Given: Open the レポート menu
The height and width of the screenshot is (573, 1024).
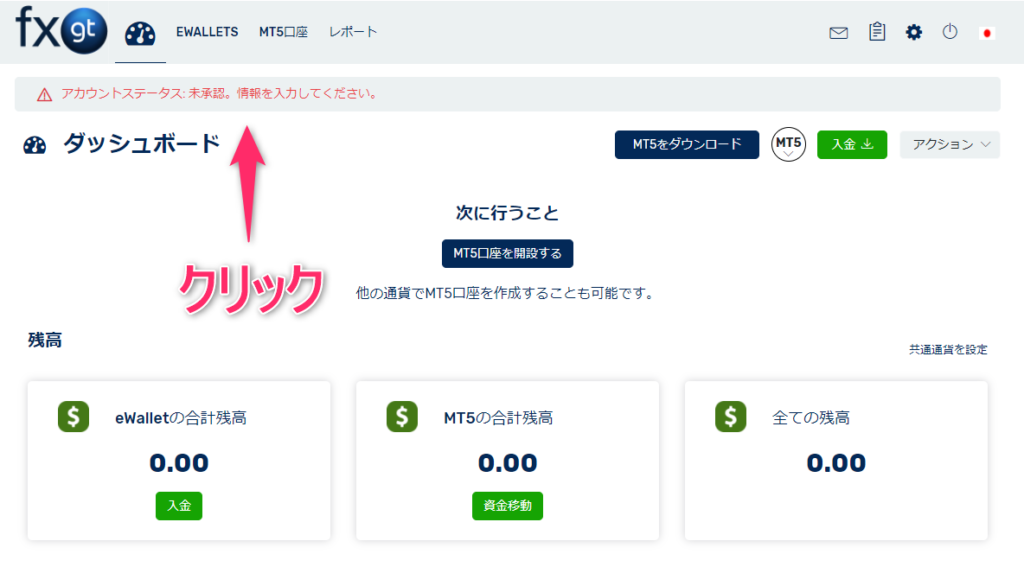Looking at the screenshot, I should [x=353, y=32].
